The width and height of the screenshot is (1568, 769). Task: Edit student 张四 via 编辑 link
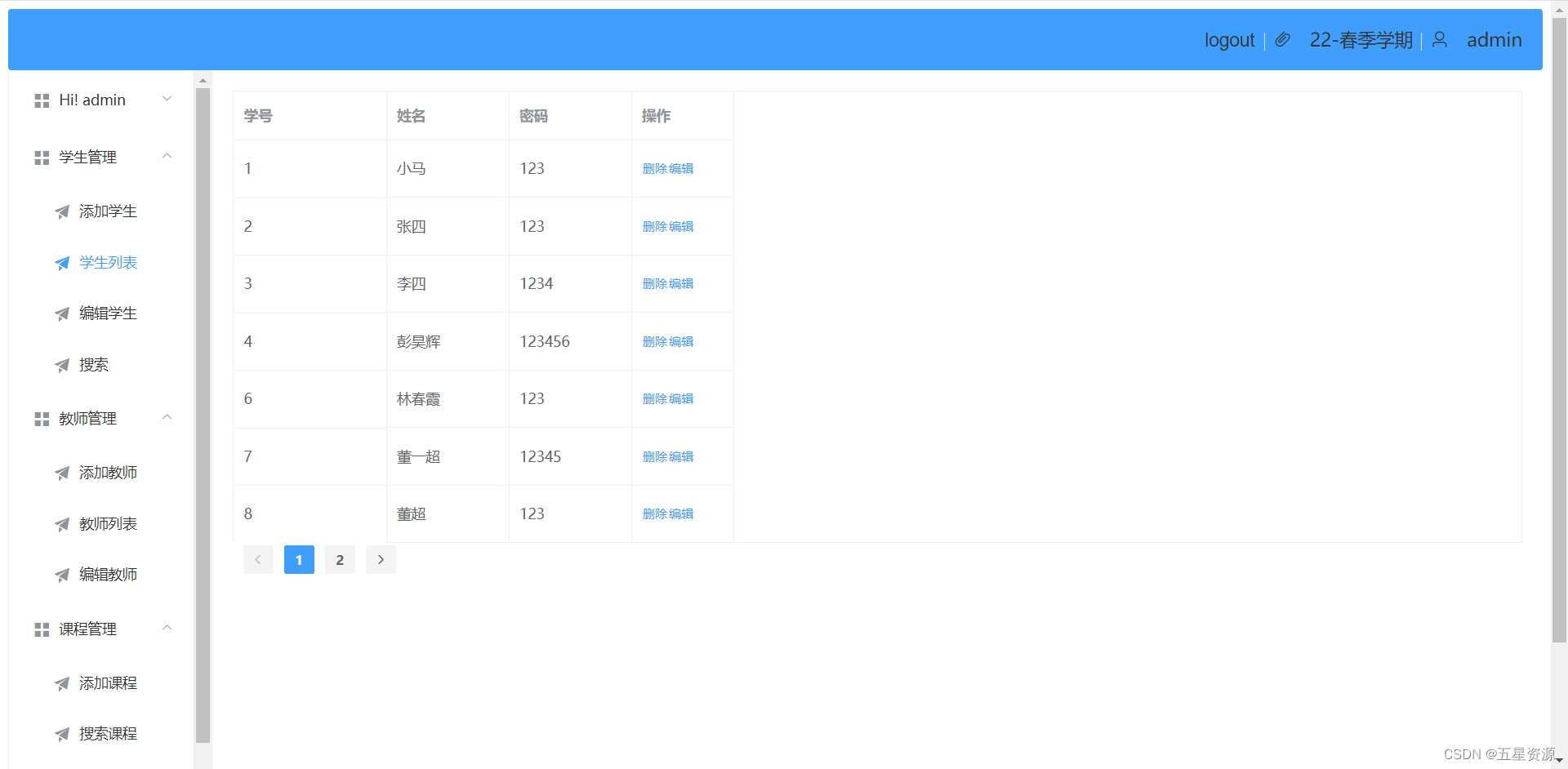pos(681,227)
